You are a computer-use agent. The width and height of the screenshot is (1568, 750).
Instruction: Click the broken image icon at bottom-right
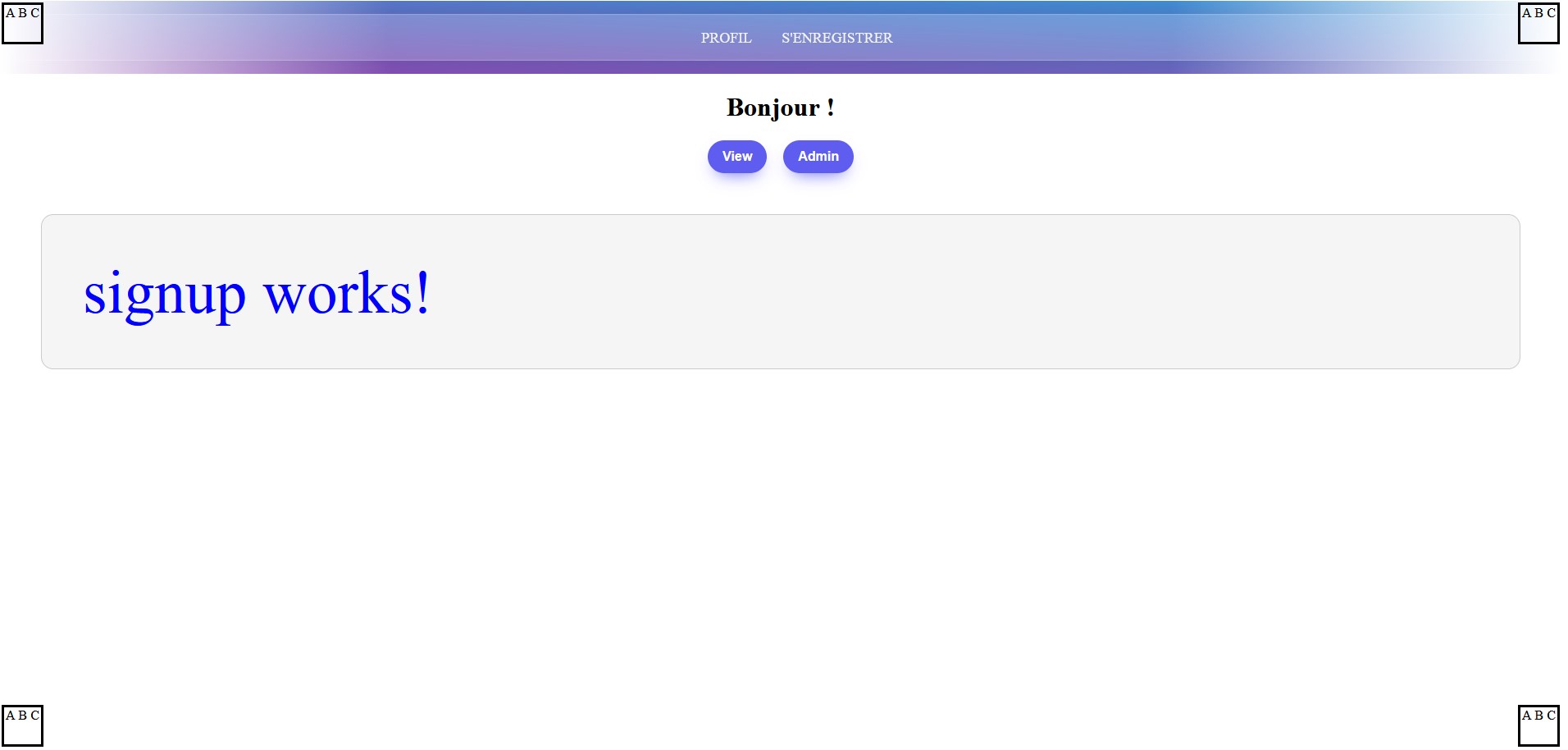(1538, 725)
